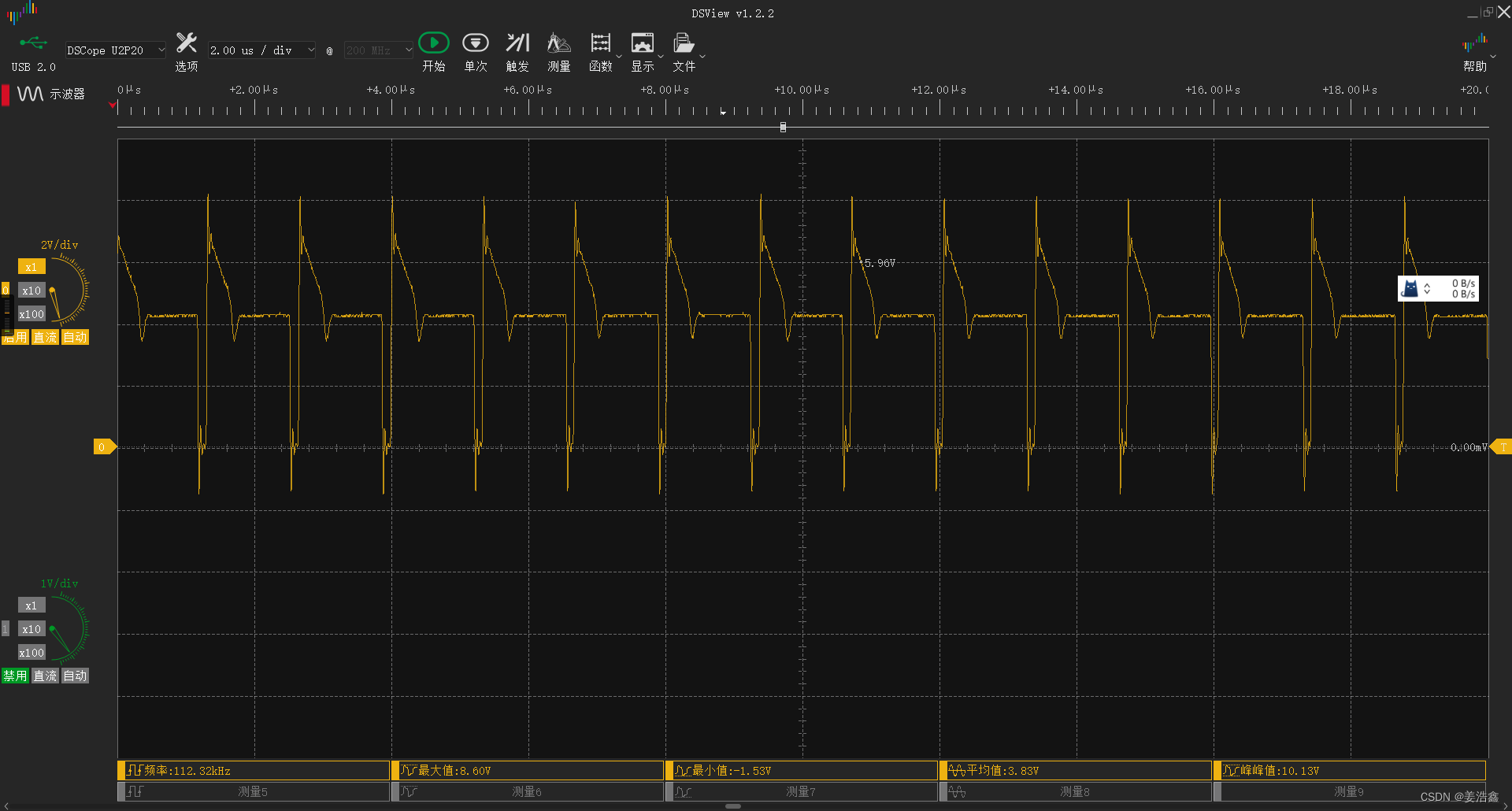The height and width of the screenshot is (811, 1512).
Task: Expand the 函数 dropdown arrow
Action: (x=619, y=57)
